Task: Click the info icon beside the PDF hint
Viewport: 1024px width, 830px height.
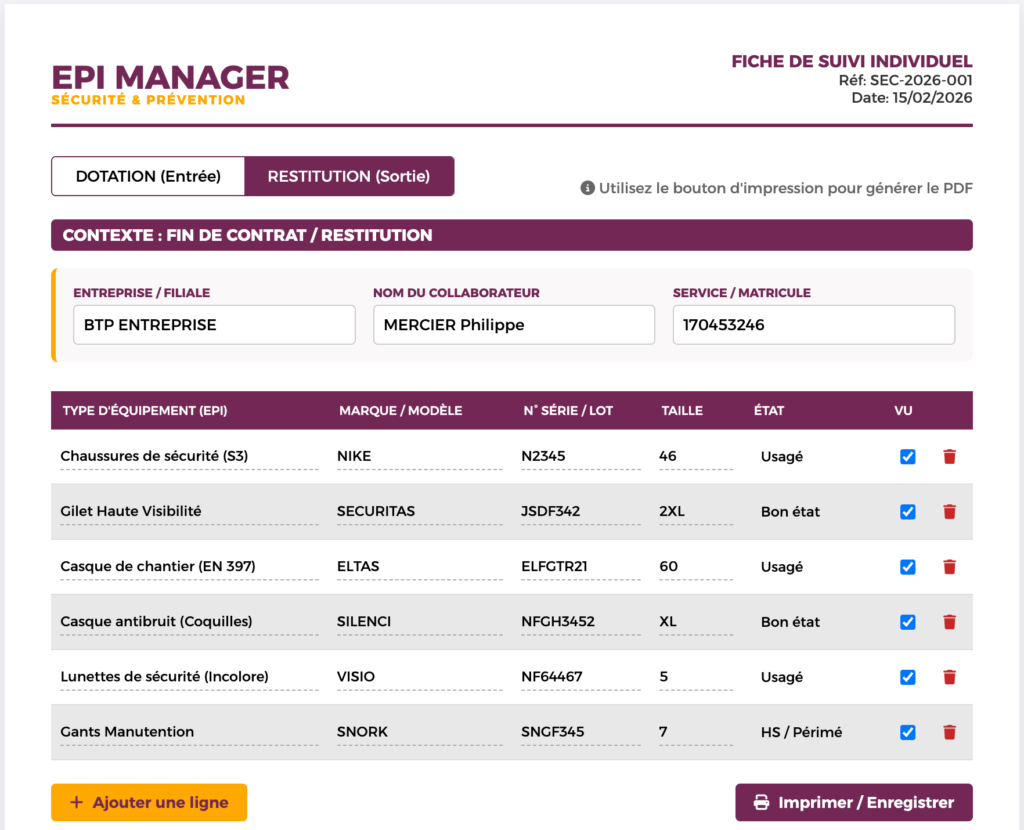Action: pos(588,188)
